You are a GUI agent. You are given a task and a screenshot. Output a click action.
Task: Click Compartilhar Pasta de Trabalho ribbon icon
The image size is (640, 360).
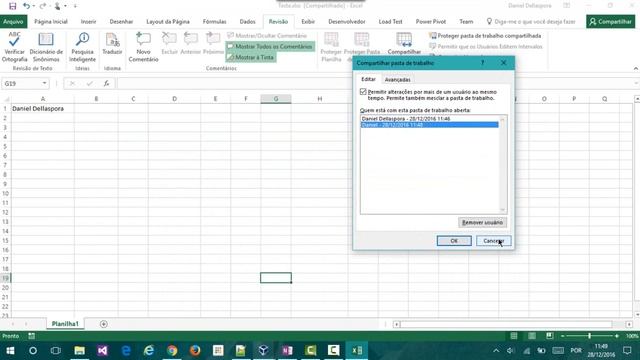click(404, 44)
